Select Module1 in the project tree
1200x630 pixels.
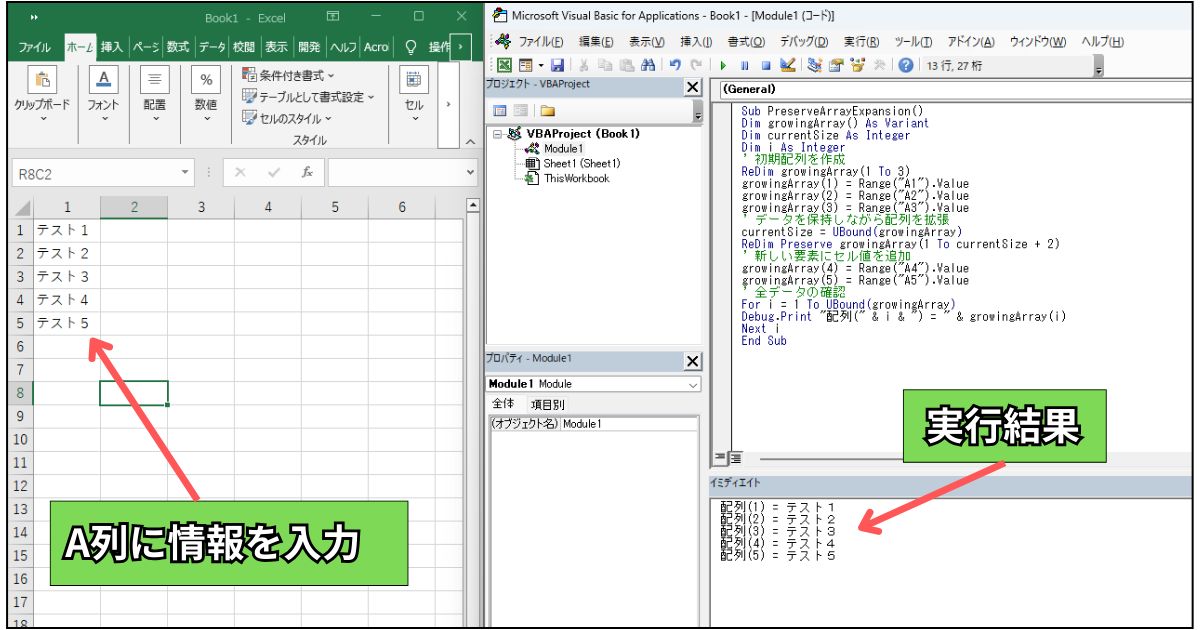[x=563, y=148]
